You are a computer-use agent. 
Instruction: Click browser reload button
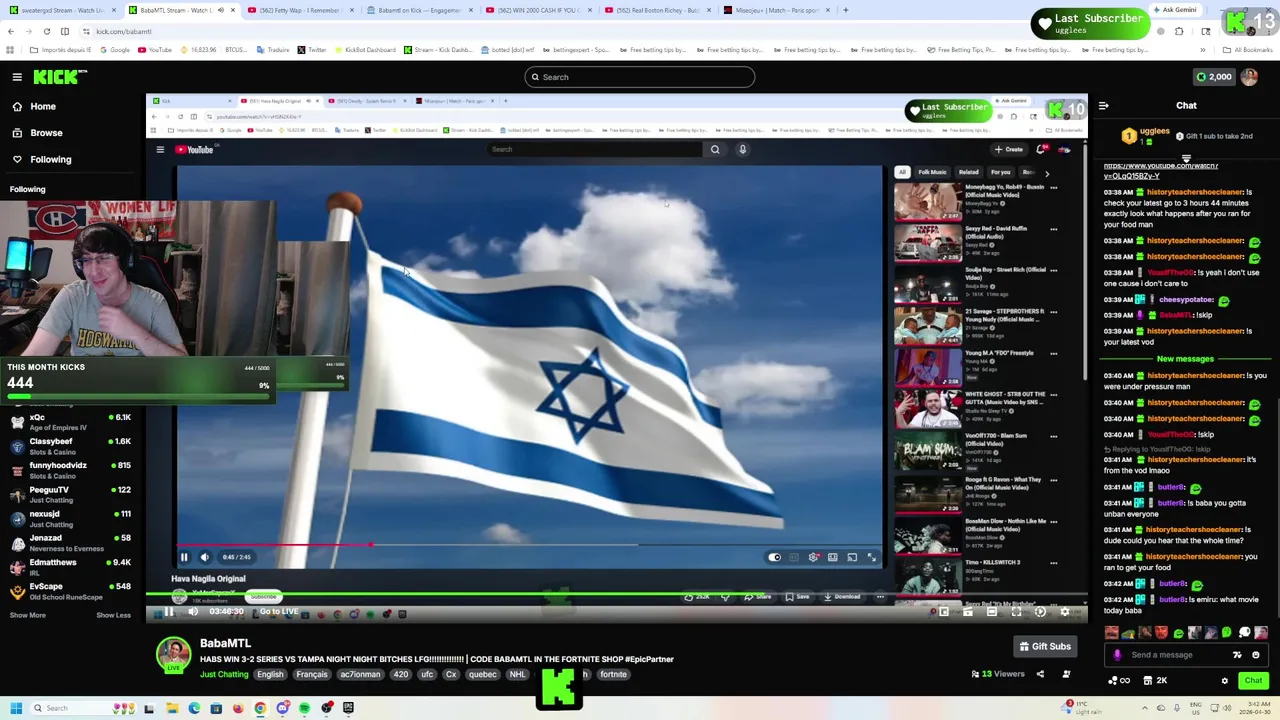[46, 31]
